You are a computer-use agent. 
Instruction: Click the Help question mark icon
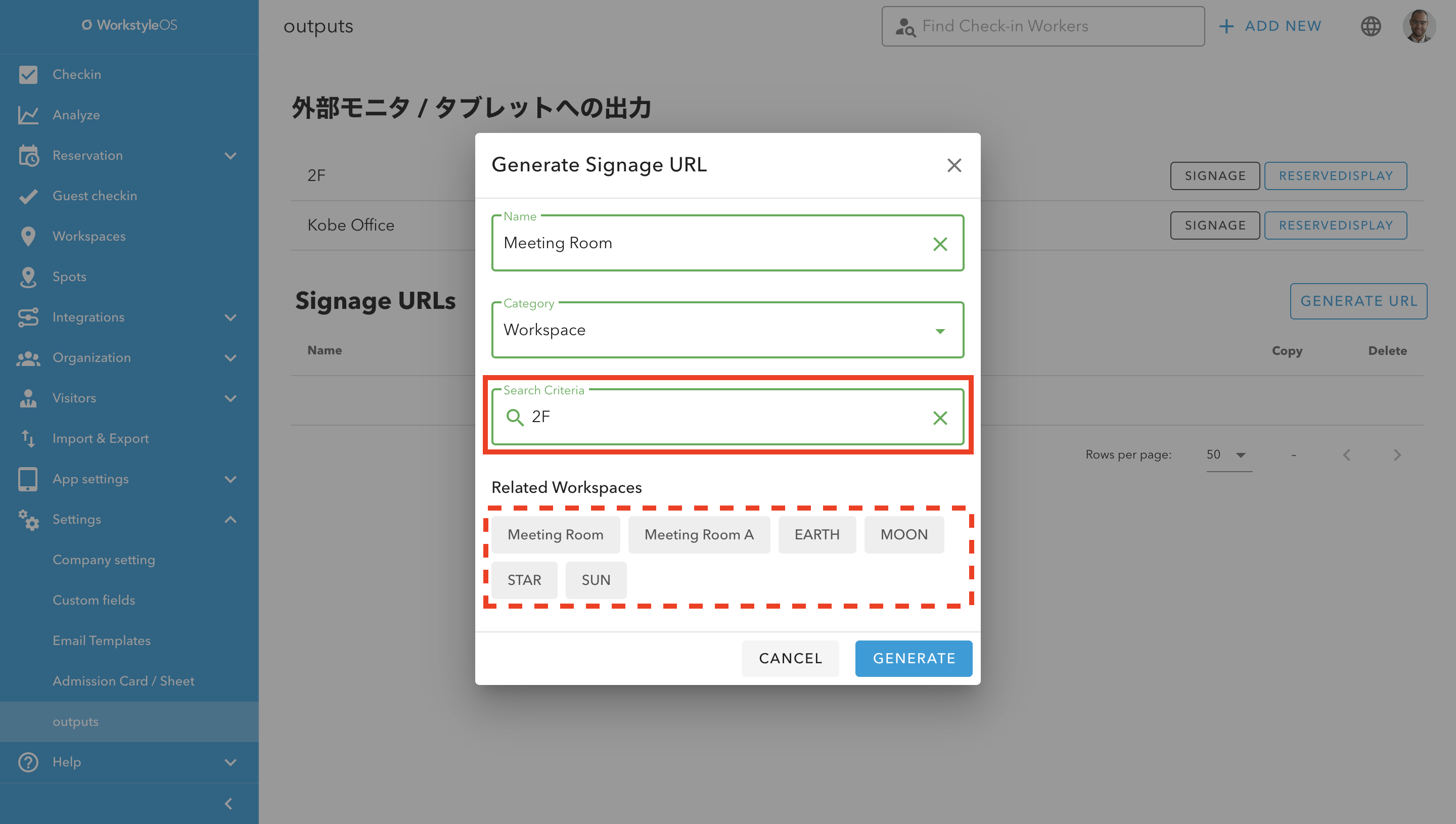pos(28,762)
